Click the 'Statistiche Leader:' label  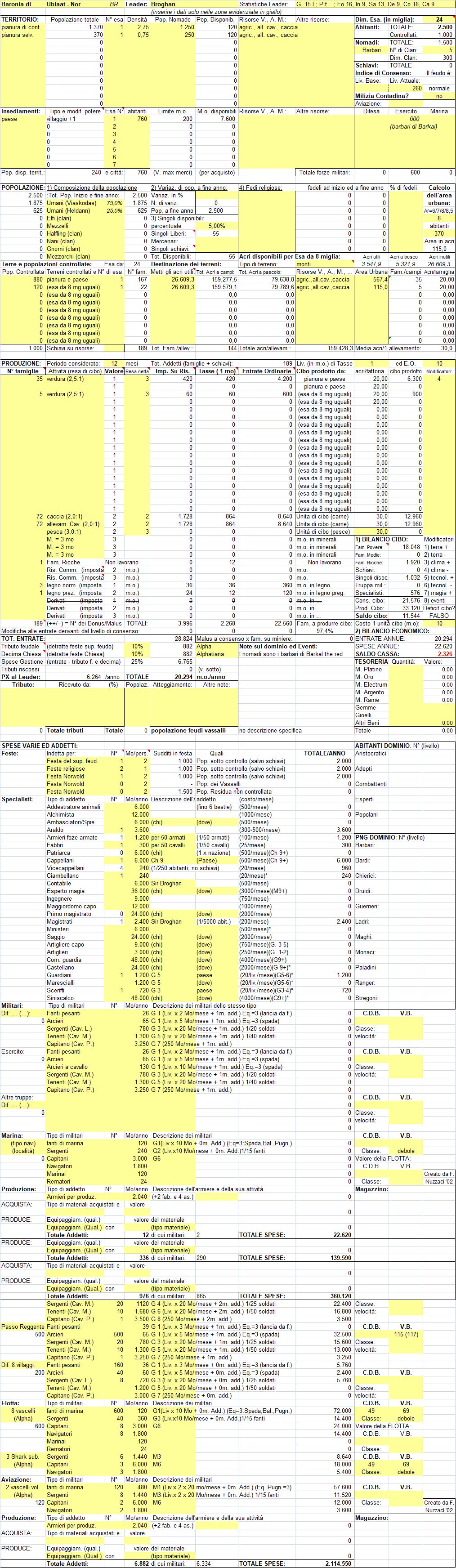click(x=264, y=4)
